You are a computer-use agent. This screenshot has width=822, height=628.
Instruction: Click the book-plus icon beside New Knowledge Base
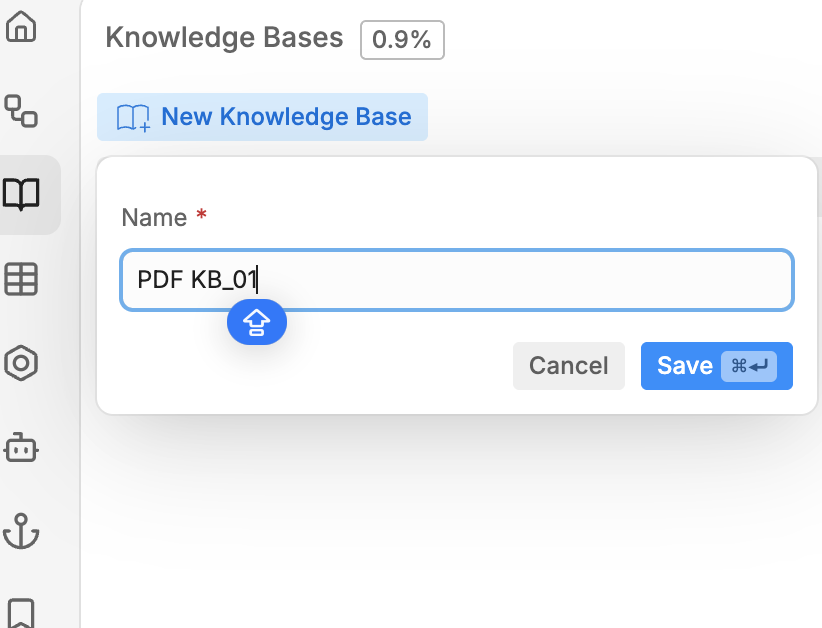133,118
